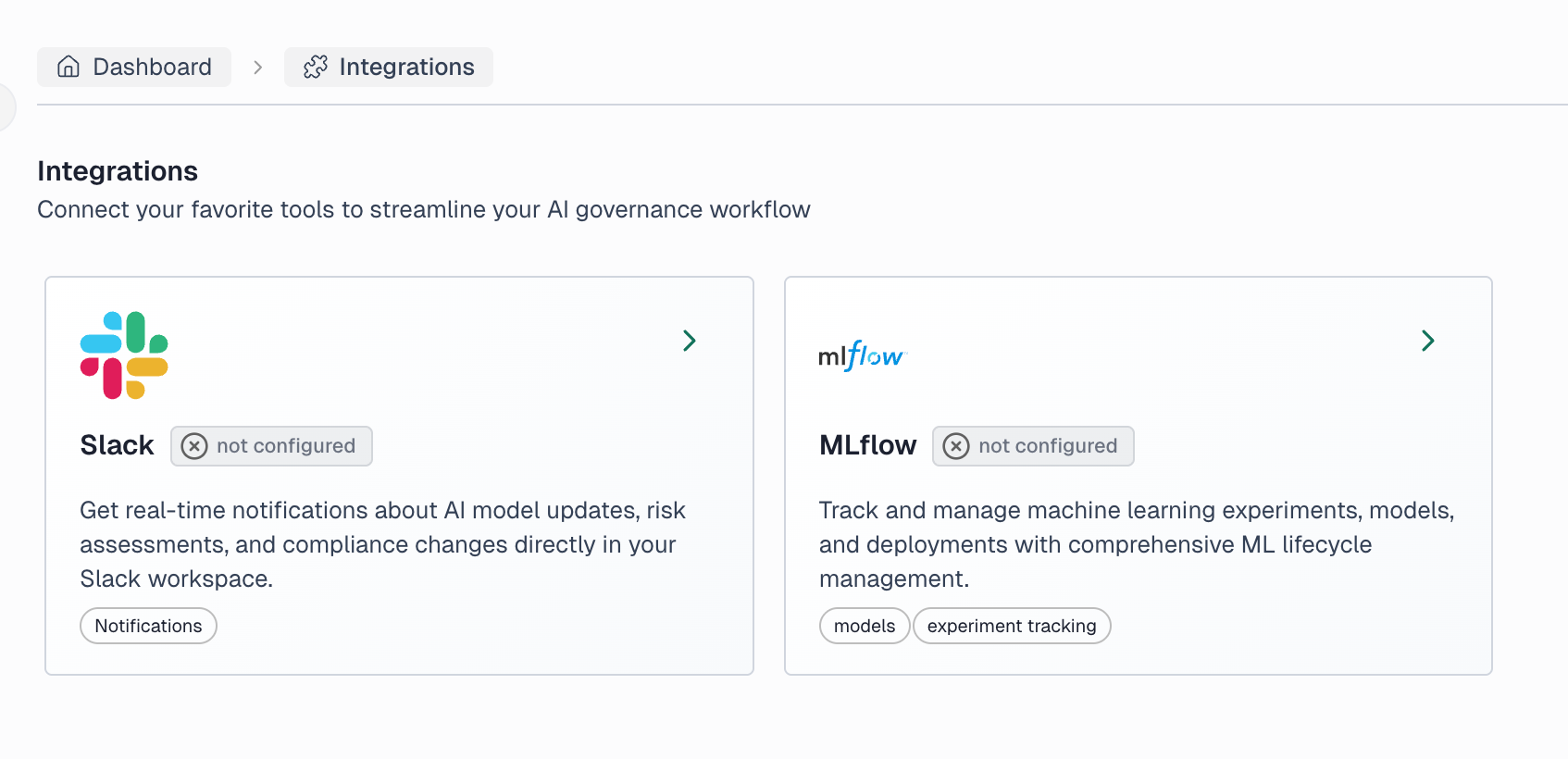This screenshot has width=1568, height=759.
Task: Click the Slack 'not configured' badge
Action: click(271, 446)
